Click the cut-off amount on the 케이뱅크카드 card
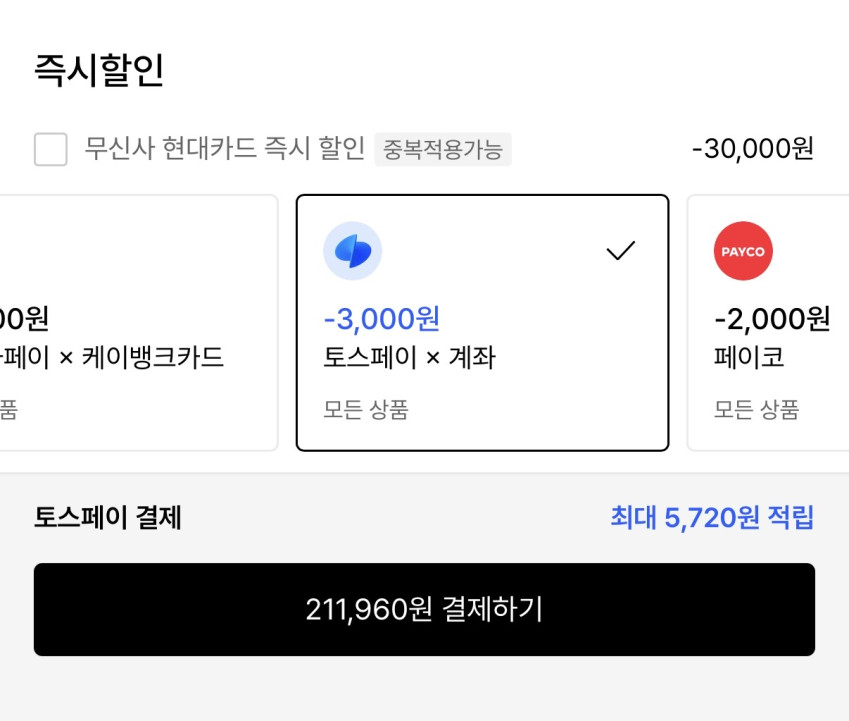Image resolution: width=849 pixels, height=721 pixels. pos(24,319)
